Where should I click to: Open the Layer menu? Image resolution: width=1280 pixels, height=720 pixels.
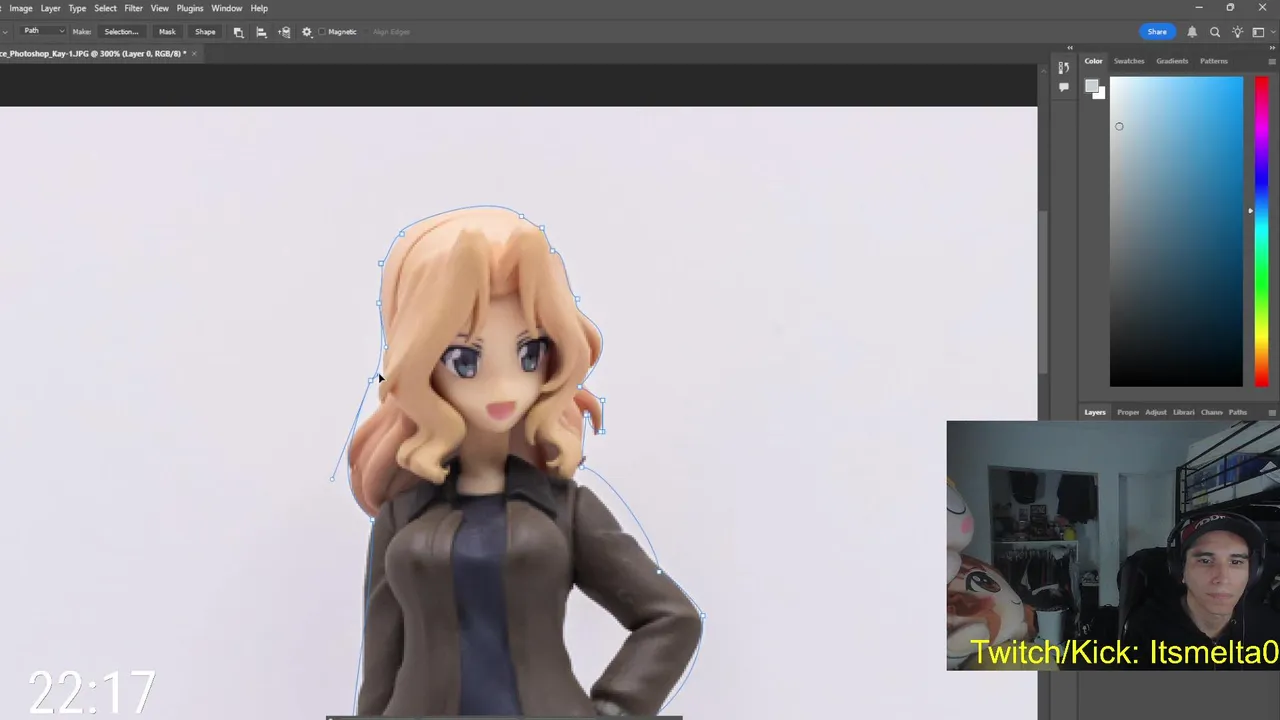click(x=50, y=8)
